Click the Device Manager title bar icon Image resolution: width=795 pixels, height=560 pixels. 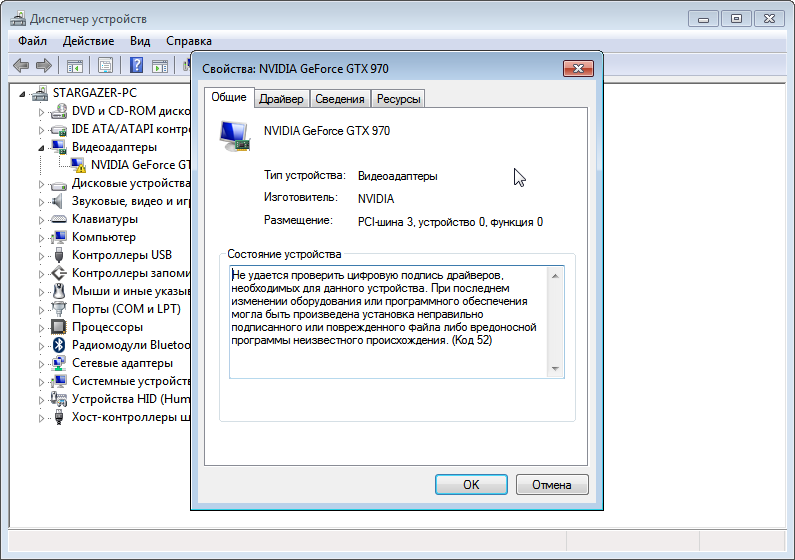18,19
